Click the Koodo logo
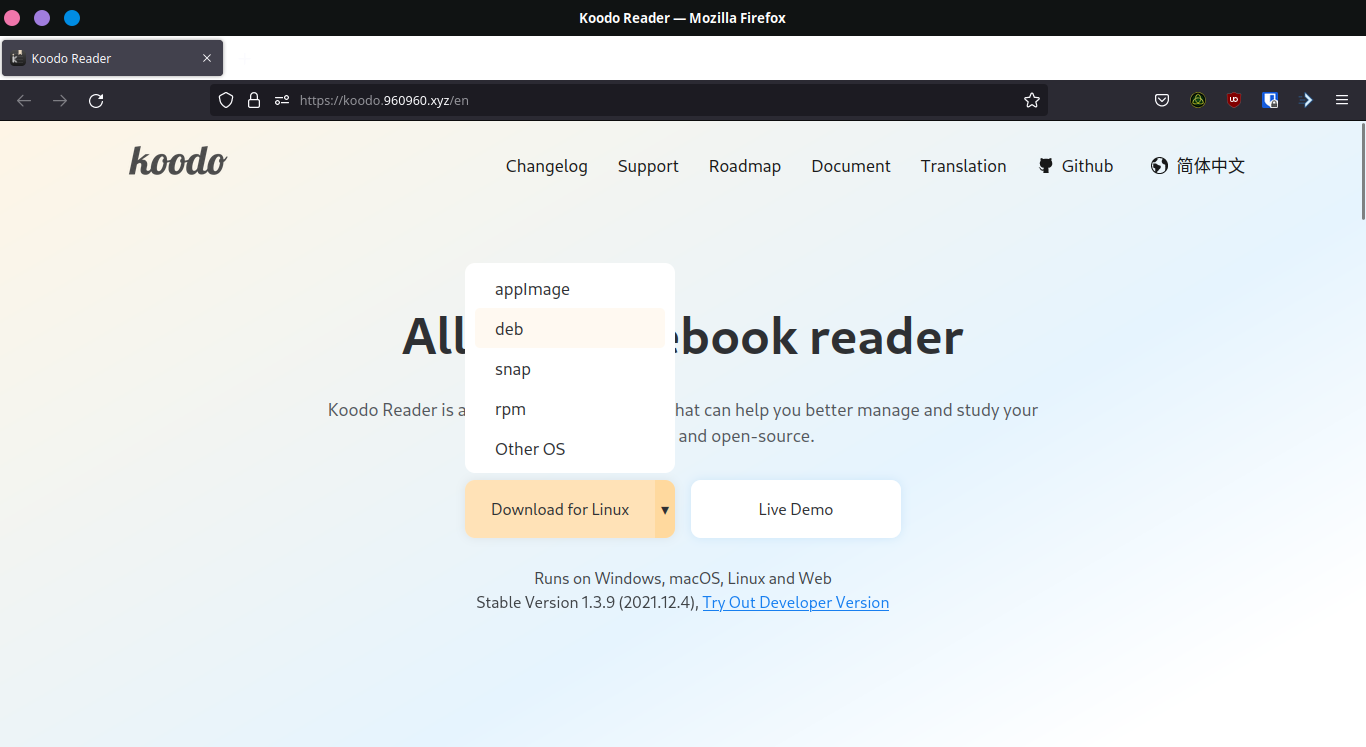This screenshot has width=1366, height=747. (178, 160)
